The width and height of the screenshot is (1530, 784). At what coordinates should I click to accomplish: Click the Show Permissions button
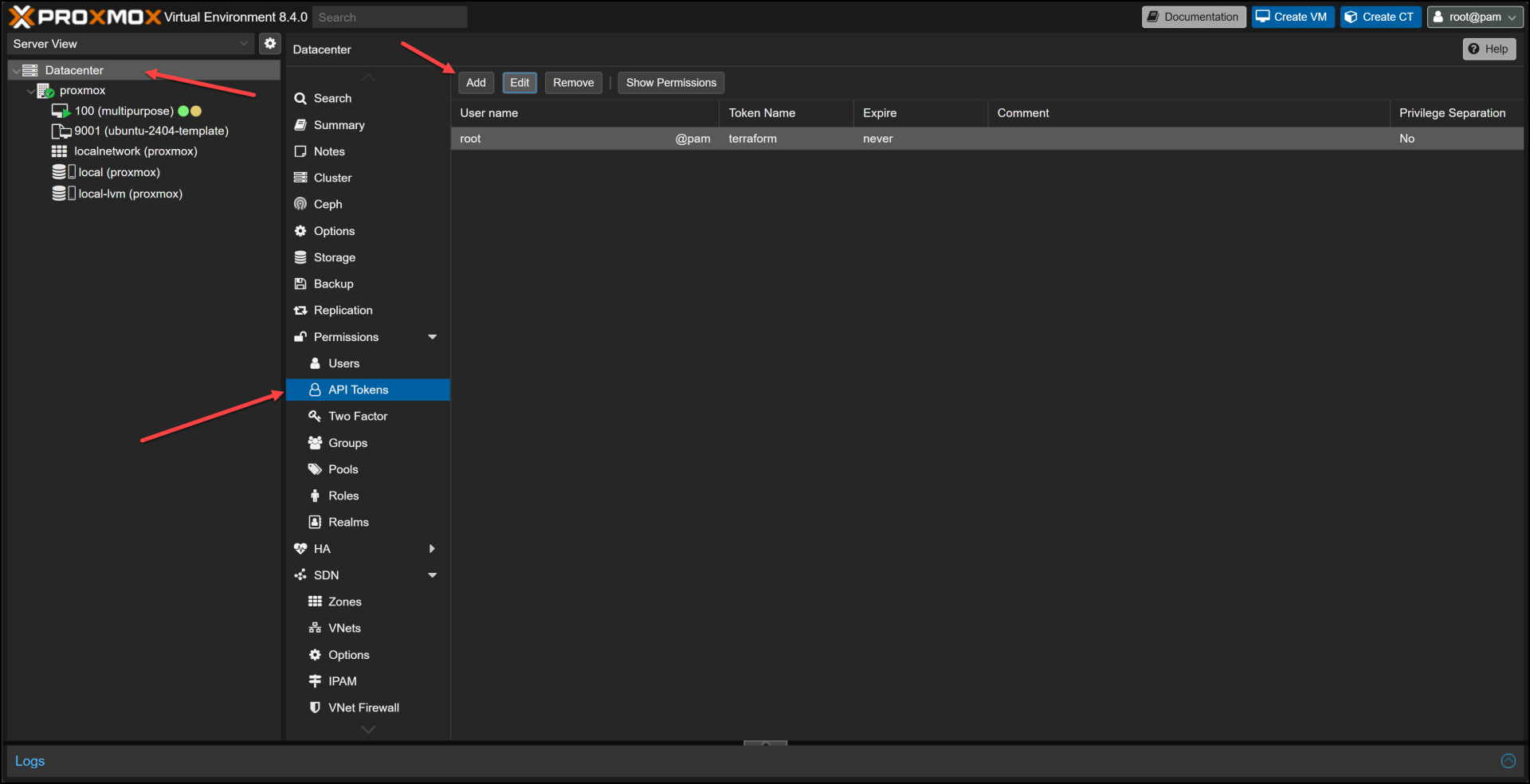(670, 82)
